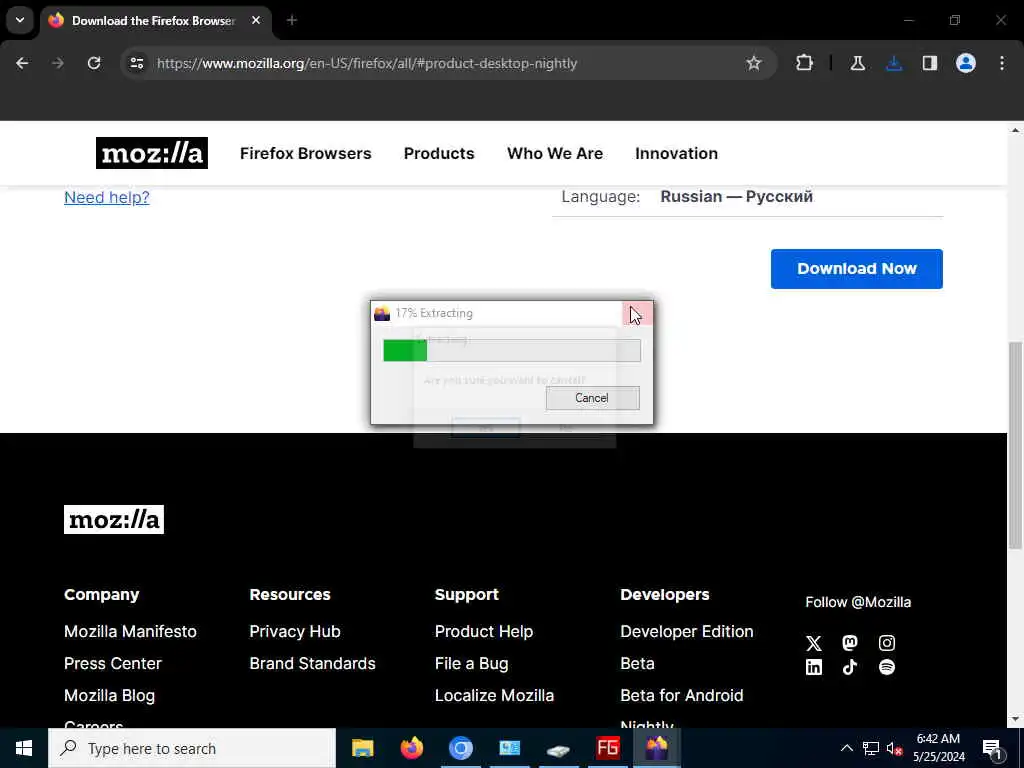This screenshot has height=768, width=1024.
Task: Click the green extraction progress bar
Action: tap(512, 351)
